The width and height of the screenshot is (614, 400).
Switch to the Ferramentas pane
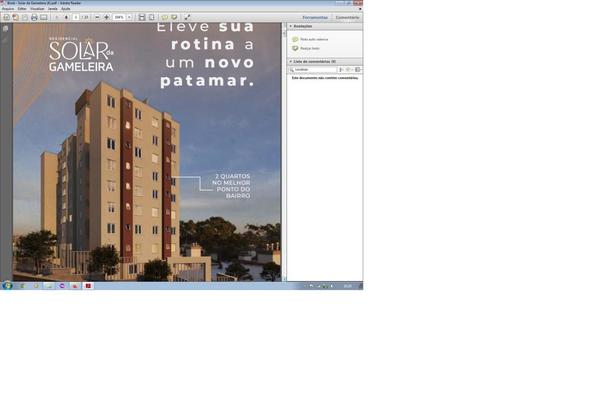click(315, 17)
